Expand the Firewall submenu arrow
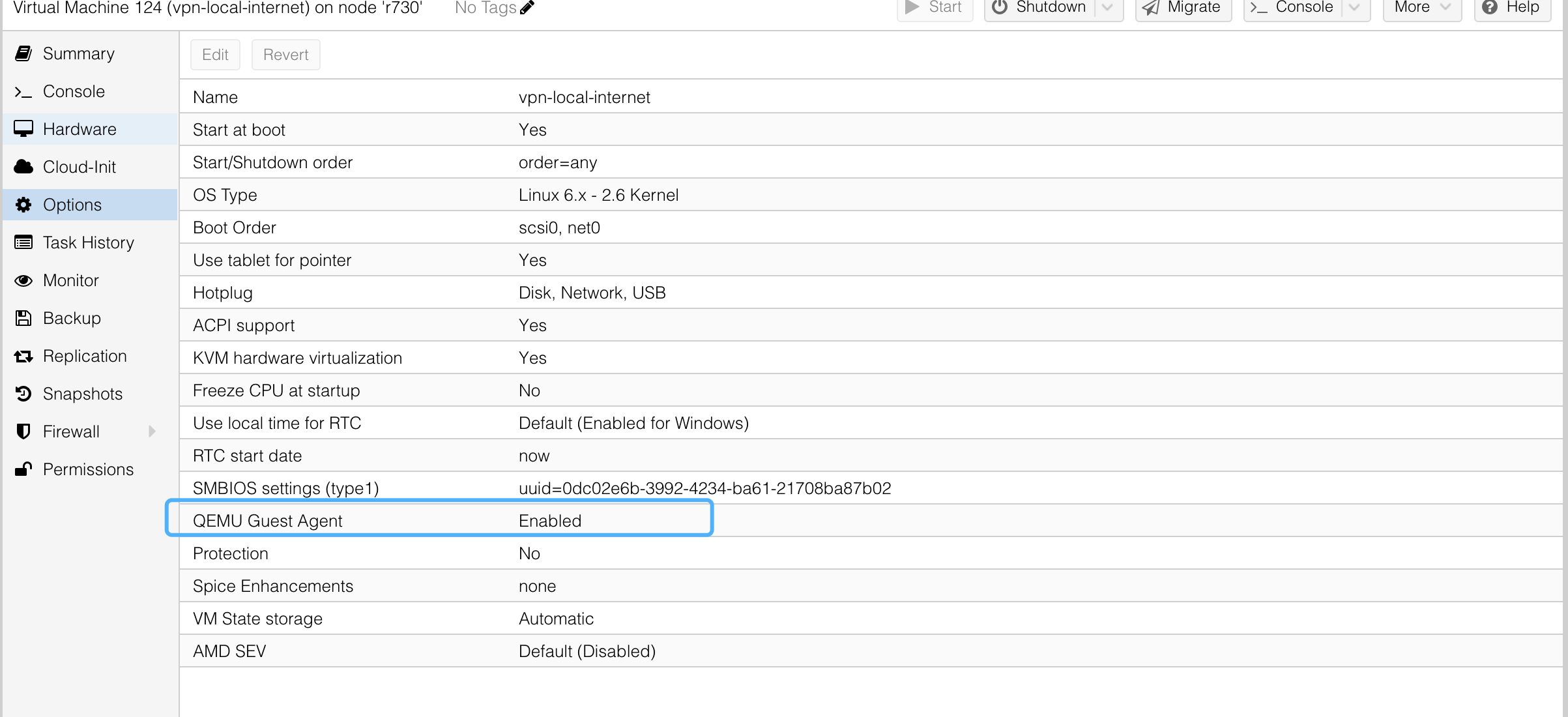1568x717 pixels. (152, 432)
